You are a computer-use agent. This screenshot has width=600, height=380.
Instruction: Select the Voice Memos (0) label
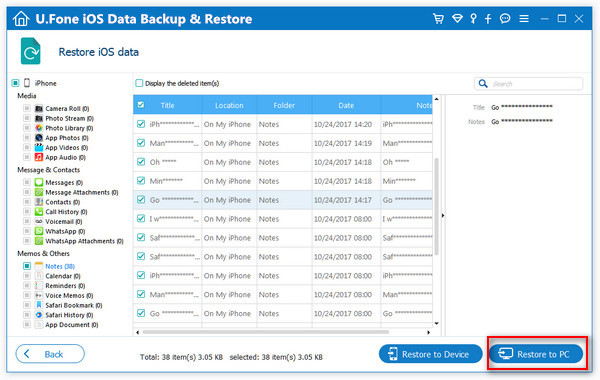pos(69,296)
